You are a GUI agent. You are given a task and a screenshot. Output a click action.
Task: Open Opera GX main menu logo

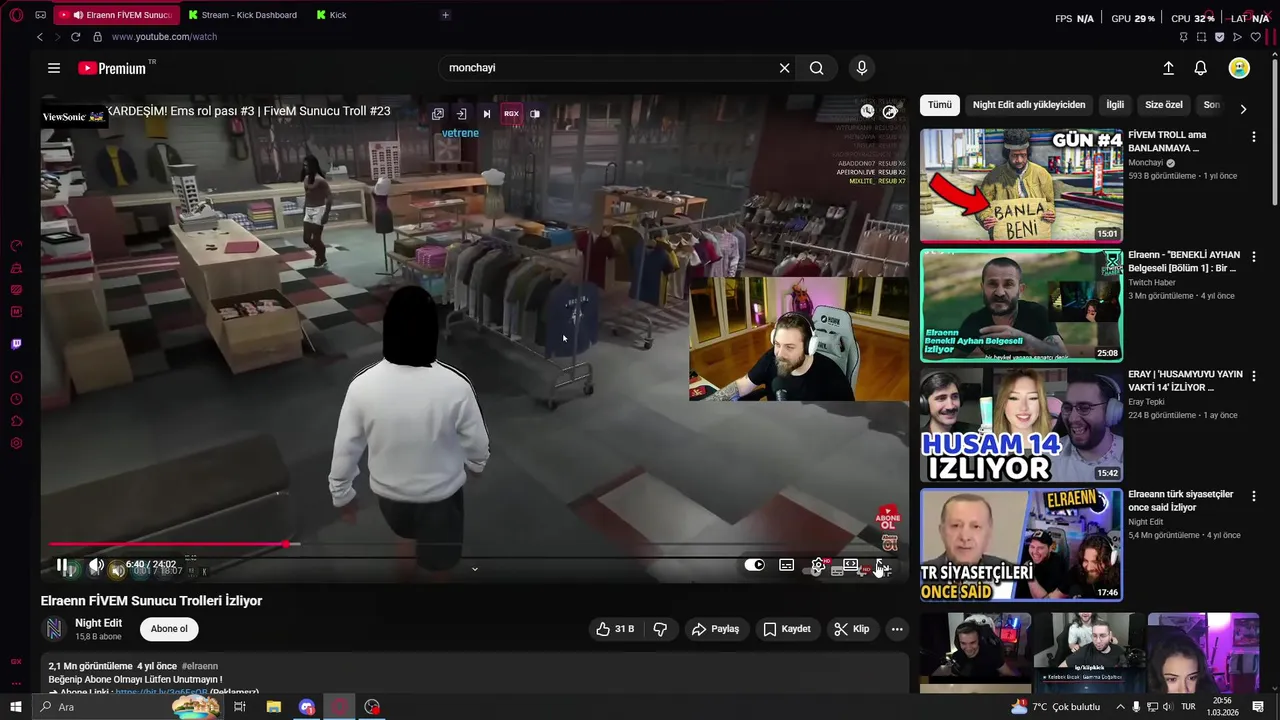click(x=16, y=15)
